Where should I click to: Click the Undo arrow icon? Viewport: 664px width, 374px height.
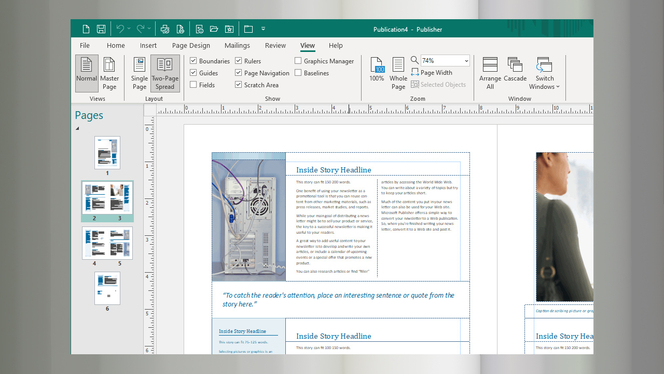pos(120,29)
